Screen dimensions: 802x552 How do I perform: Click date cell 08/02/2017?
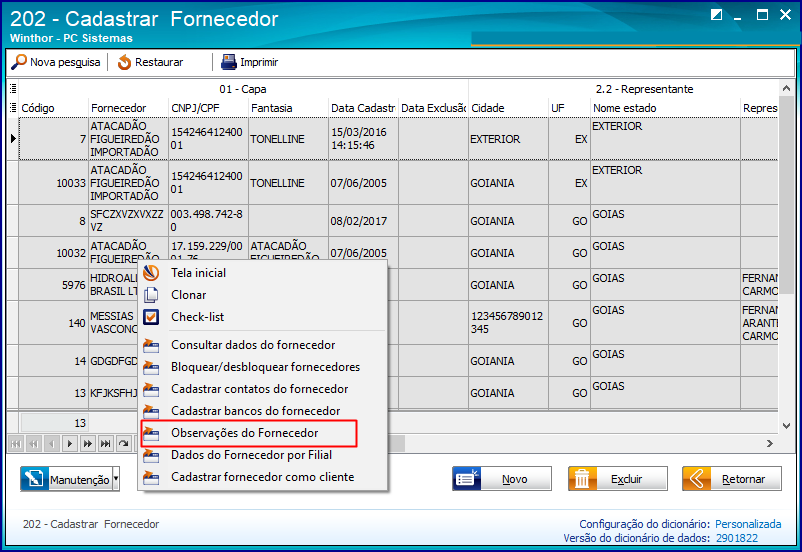coord(363,220)
